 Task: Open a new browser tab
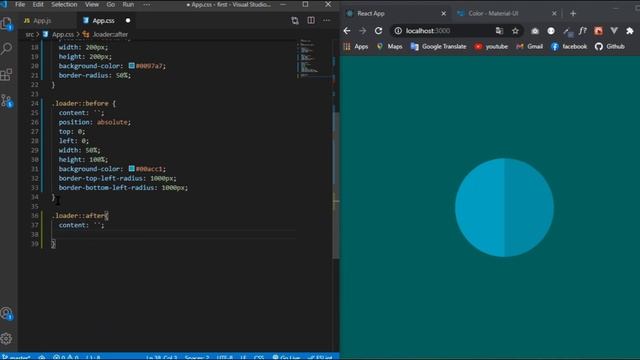pyautogui.click(x=573, y=13)
